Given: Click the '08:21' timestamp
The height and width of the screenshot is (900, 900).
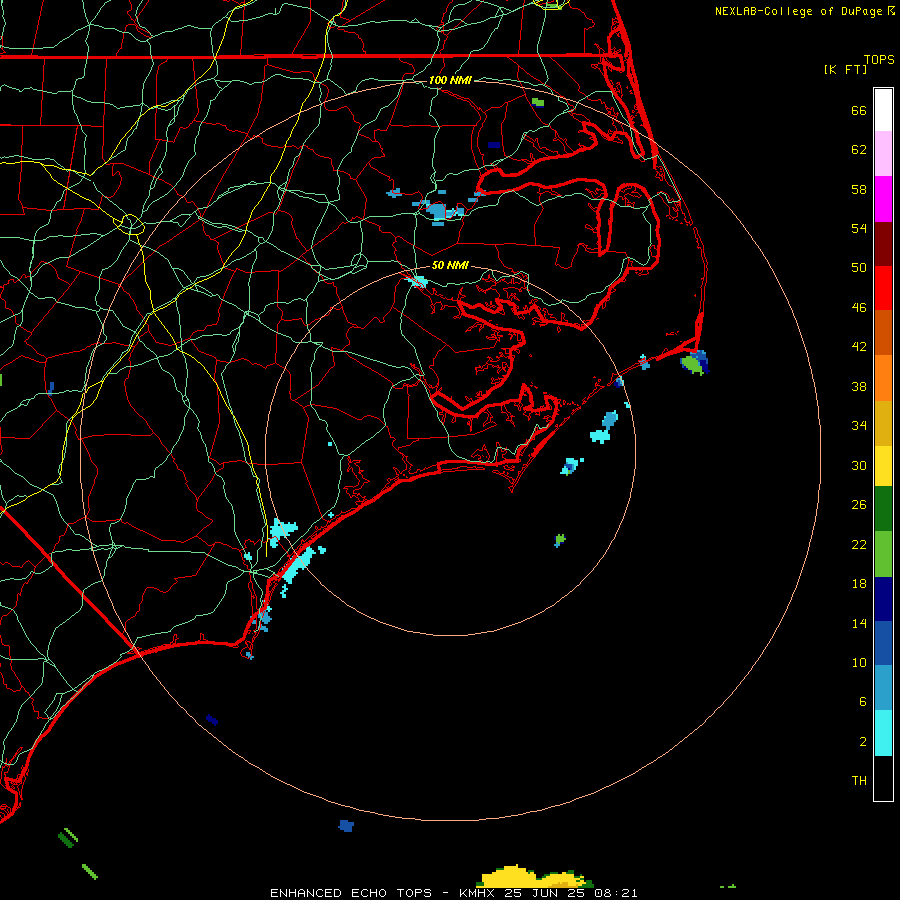Looking at the screenshot, I should click(x=616, y=893).
